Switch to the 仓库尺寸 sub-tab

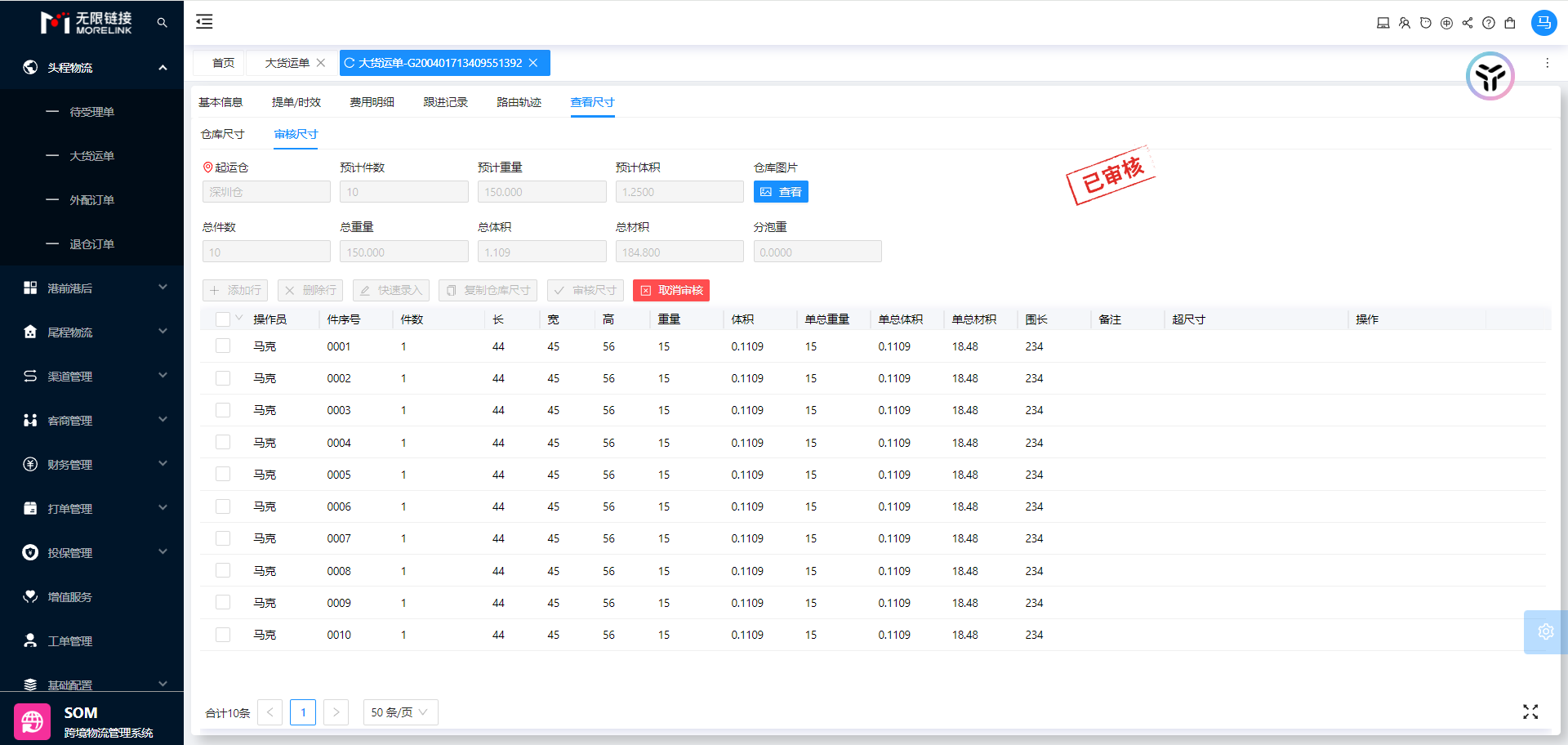coord(222,134)
